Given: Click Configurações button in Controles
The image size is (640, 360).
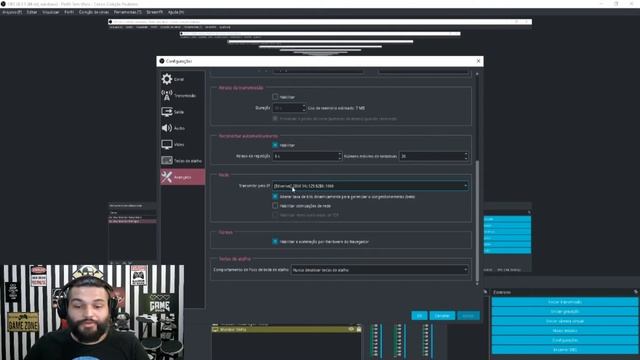Looking at the screenshot, I should tap(564, 340).
